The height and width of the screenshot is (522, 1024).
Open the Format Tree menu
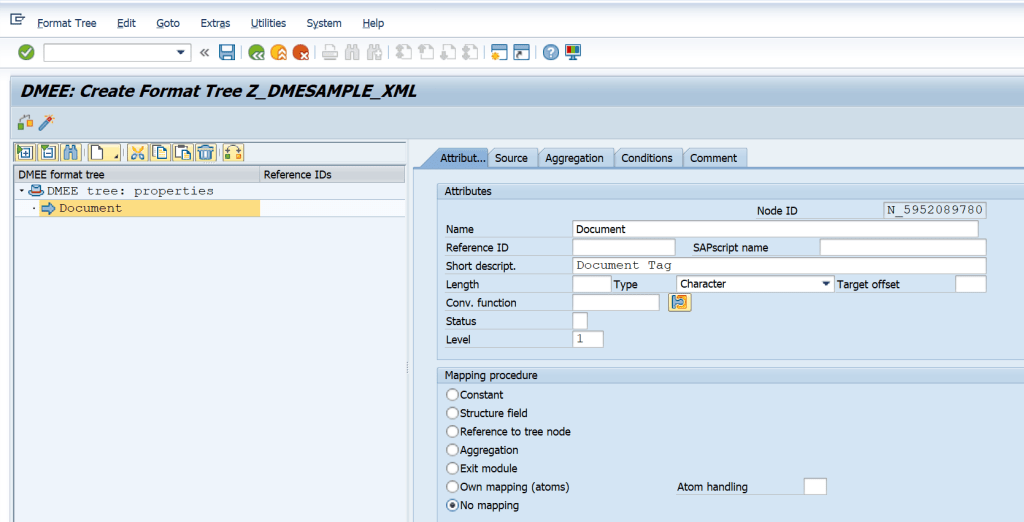(x=67, y=23)
